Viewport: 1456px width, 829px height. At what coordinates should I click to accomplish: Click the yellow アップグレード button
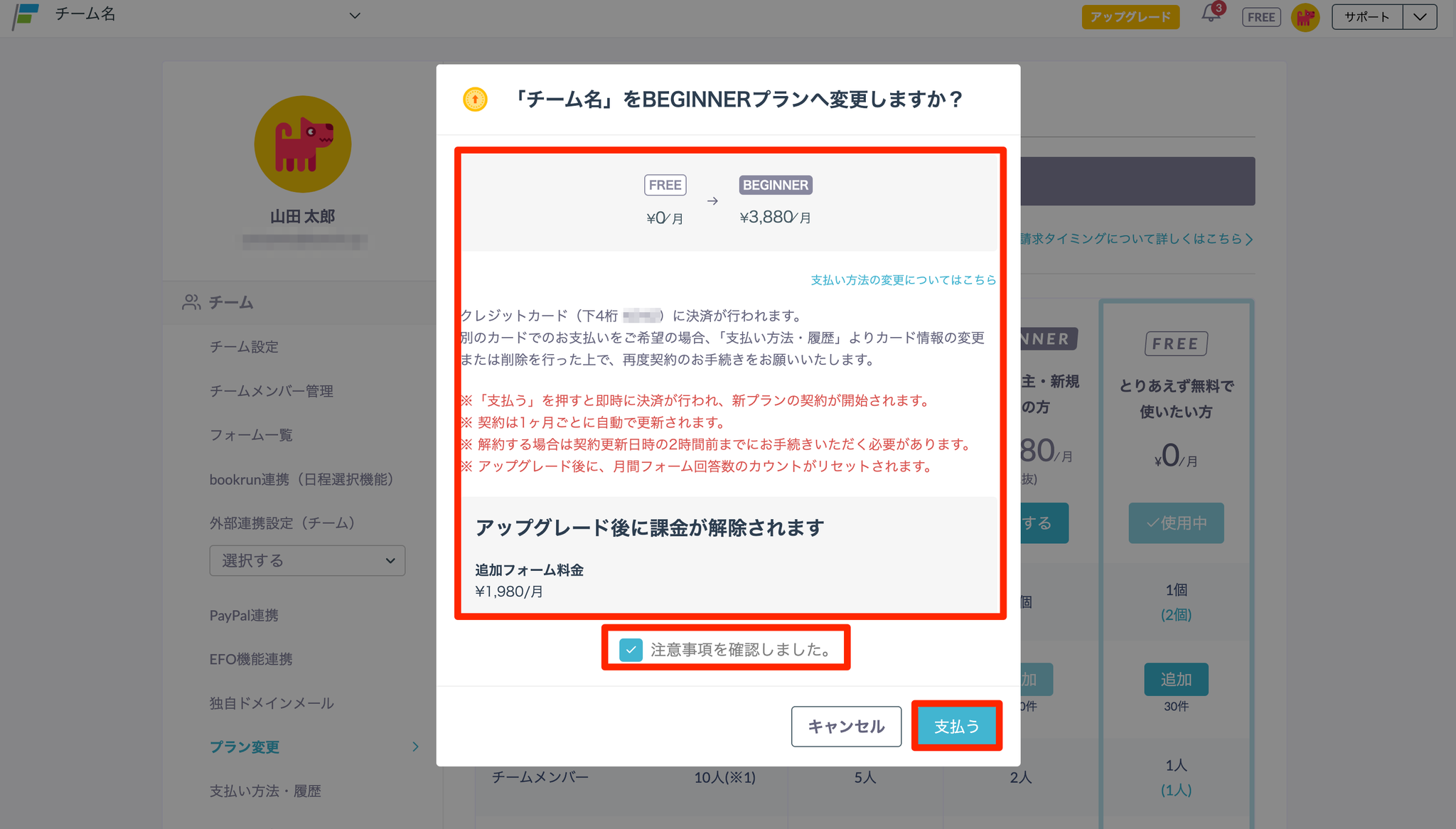coord(1130,17)
